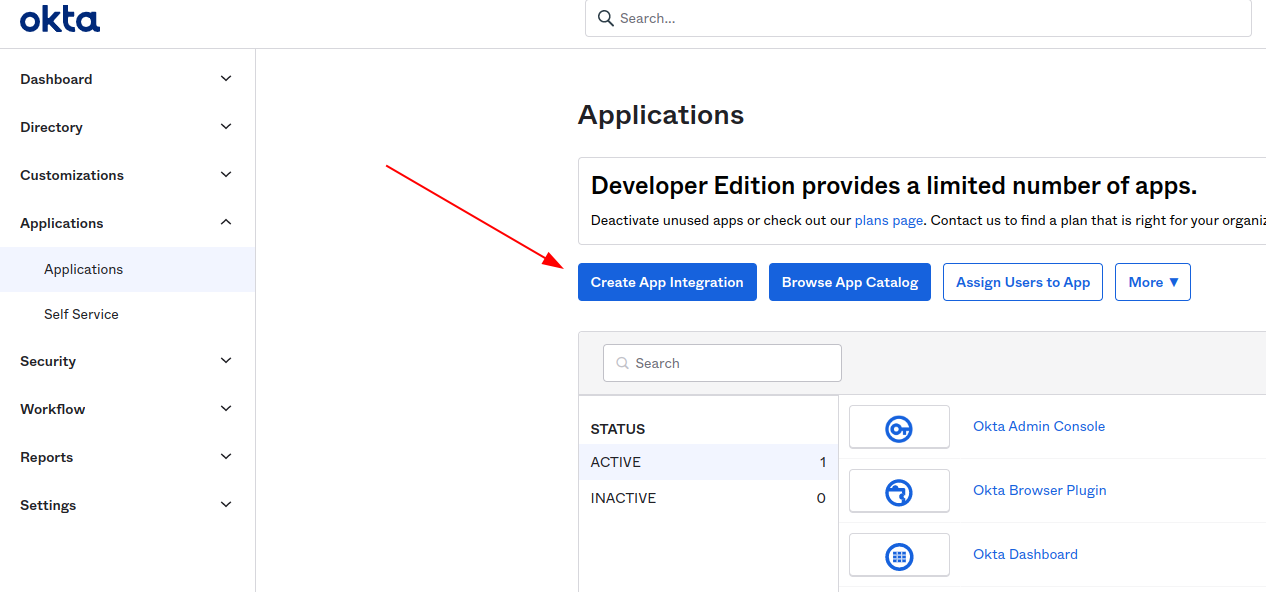This screenshot has width=1266, height=592.
Task: Click Assign Users to App button
Action: point(1023,282)
